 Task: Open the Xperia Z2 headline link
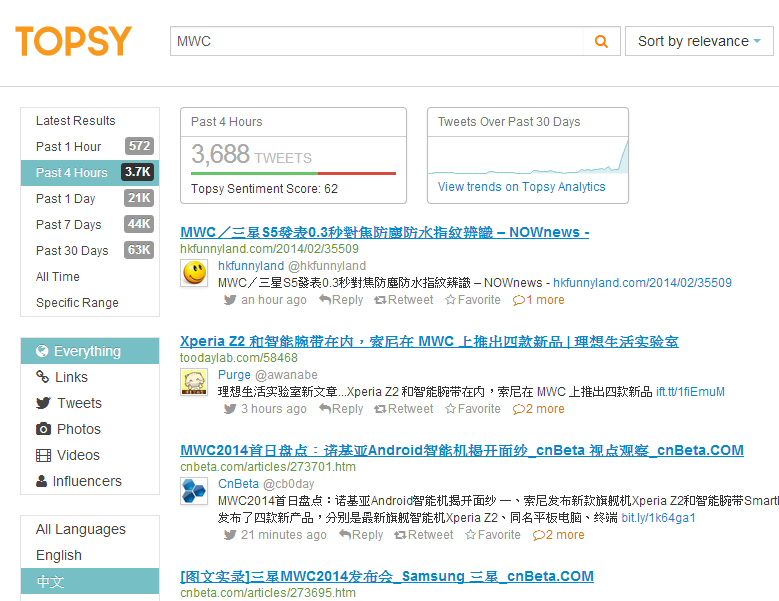coord(429,341)
